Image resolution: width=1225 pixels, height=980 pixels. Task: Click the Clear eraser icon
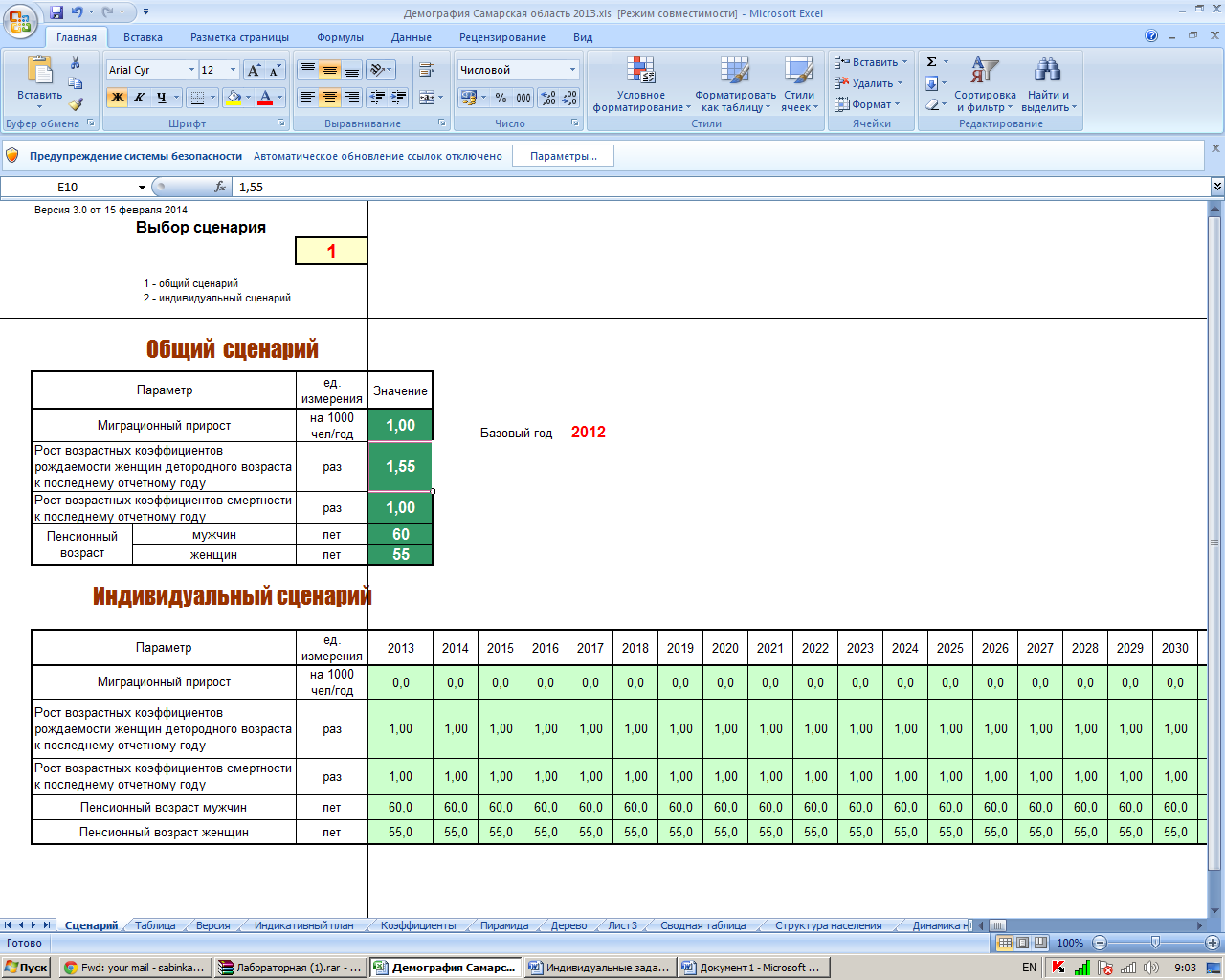coord(931,104)
